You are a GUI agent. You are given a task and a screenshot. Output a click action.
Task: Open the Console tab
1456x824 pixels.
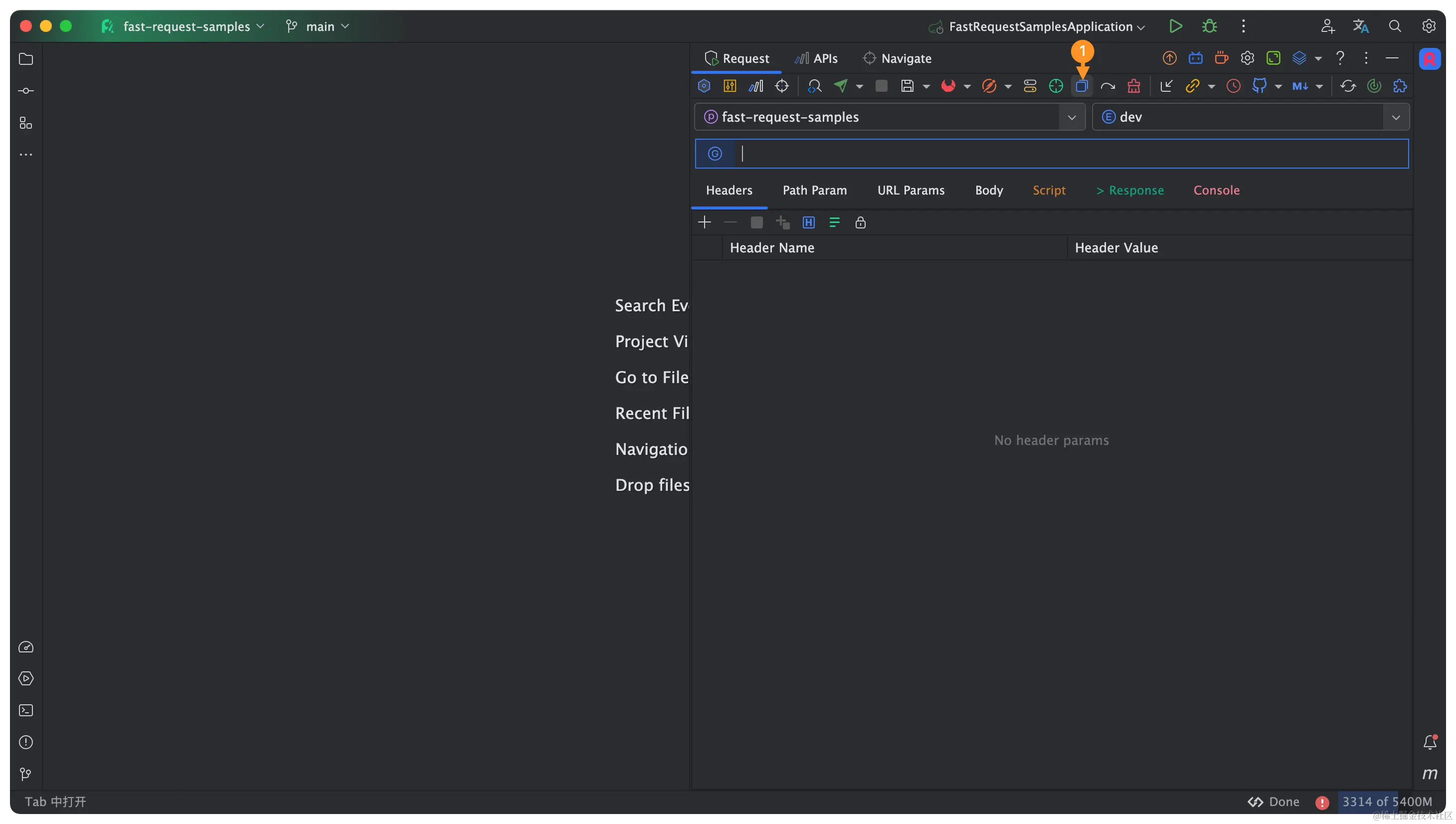[x=1216, y=190]
